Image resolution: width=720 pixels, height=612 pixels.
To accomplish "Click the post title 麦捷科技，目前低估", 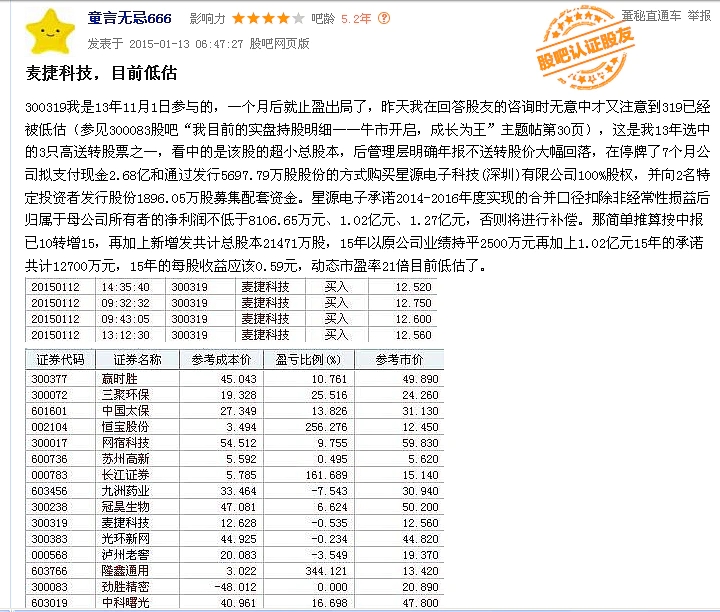I will coord(101,73).
